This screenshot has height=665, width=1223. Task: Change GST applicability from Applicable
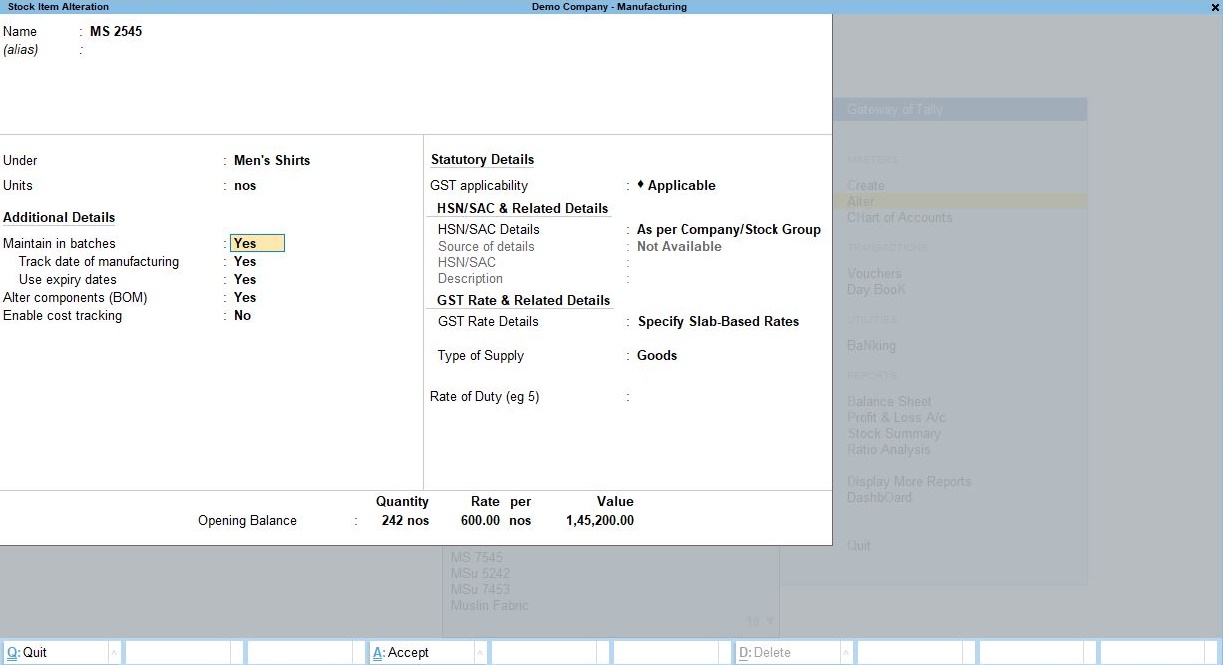coord(680,185)
